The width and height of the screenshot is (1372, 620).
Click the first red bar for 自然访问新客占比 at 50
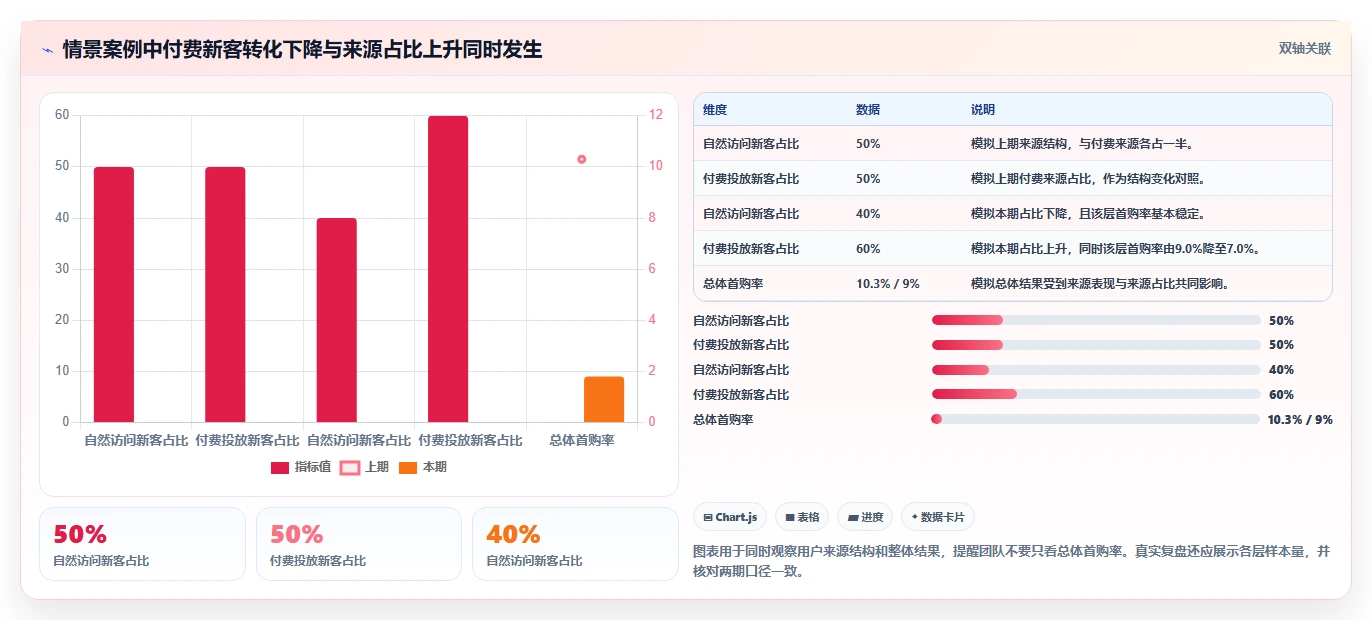coord(114,294)
